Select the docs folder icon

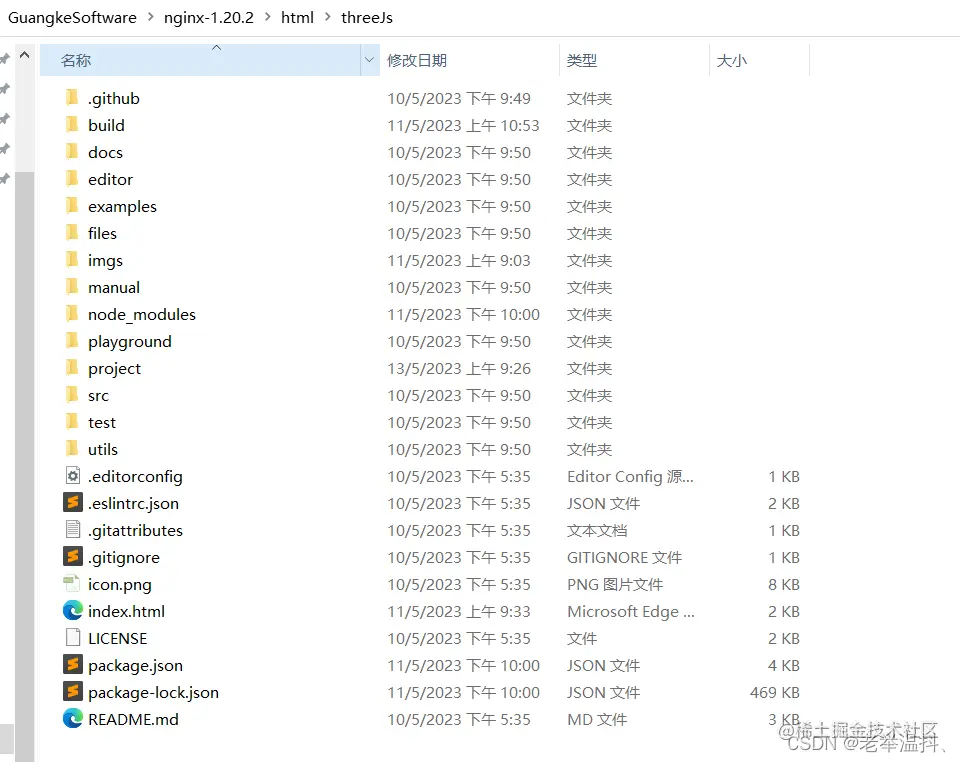tap(72, 151)
